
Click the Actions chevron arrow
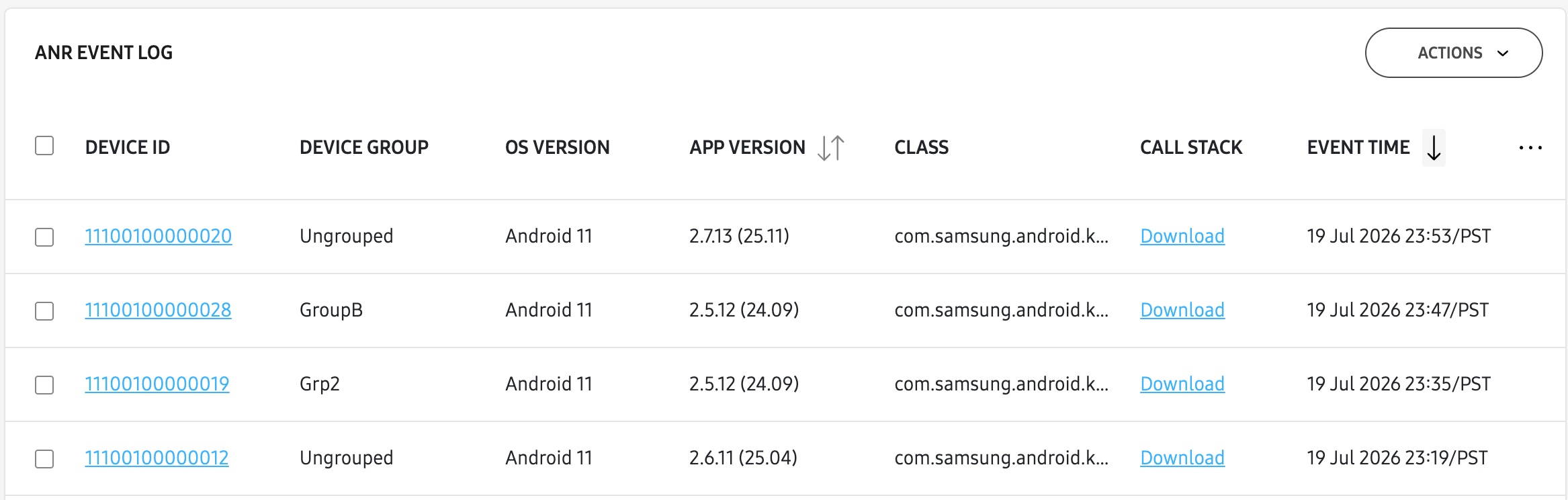1504,54
